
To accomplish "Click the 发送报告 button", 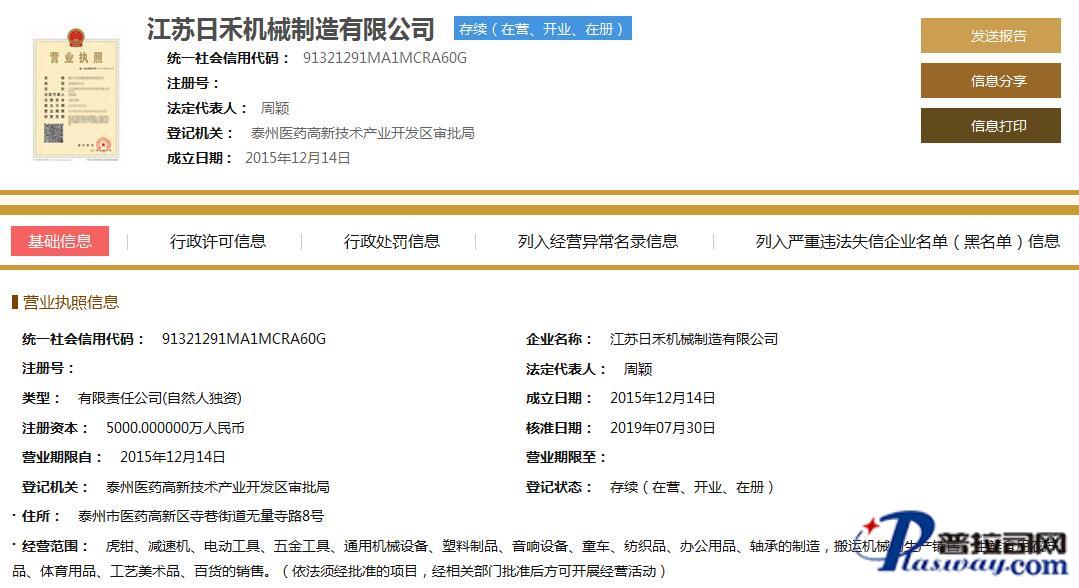I will coord(990,36).
